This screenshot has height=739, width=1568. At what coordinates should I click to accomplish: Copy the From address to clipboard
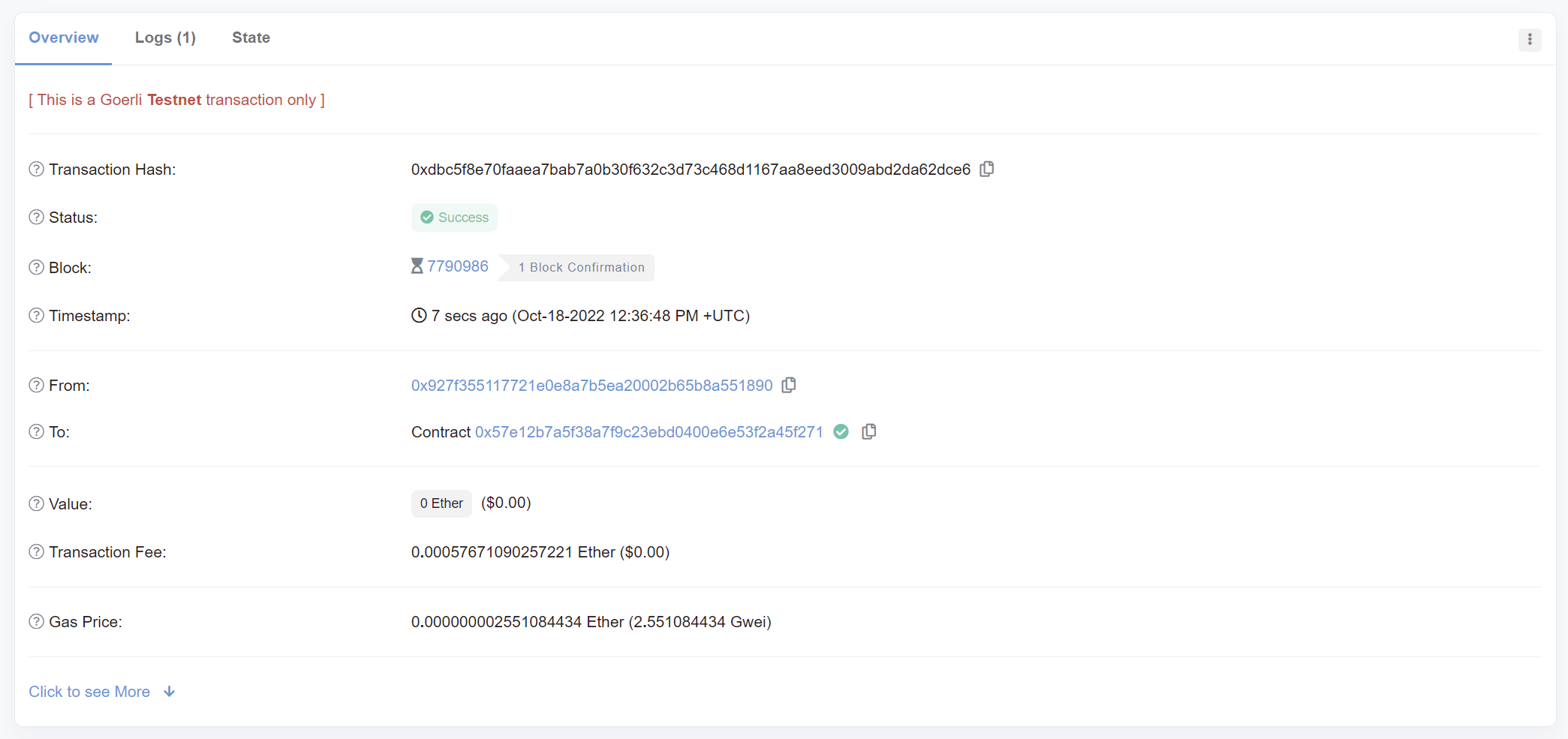click(789, 385)
